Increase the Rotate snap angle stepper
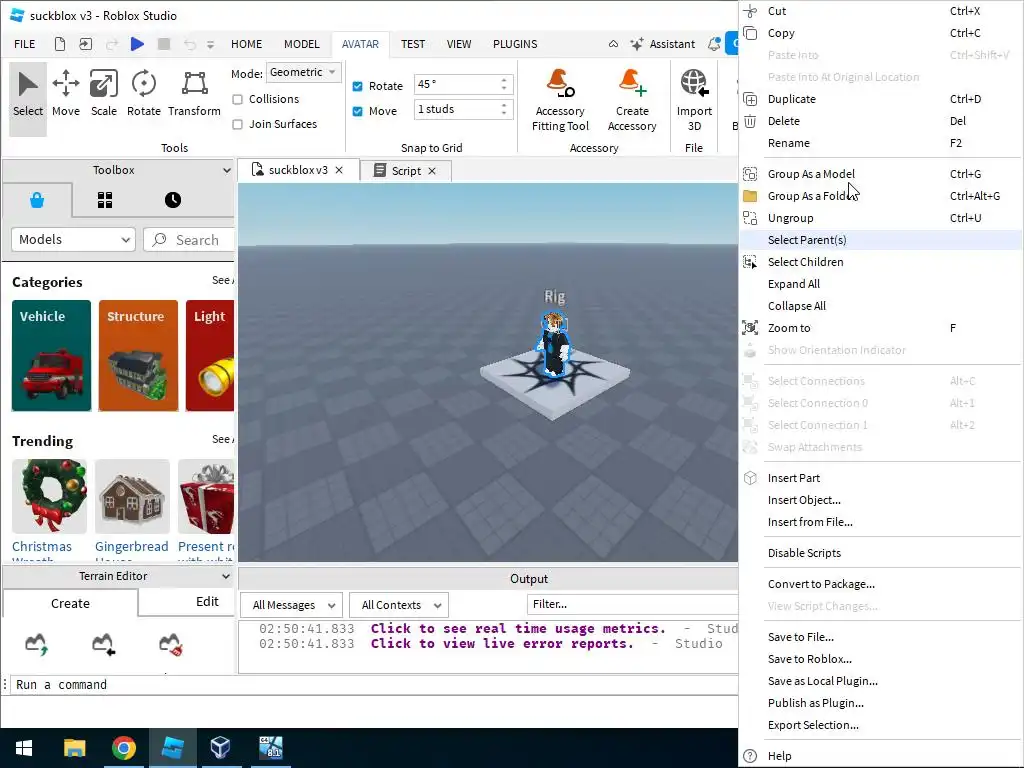 coord(504,80)
